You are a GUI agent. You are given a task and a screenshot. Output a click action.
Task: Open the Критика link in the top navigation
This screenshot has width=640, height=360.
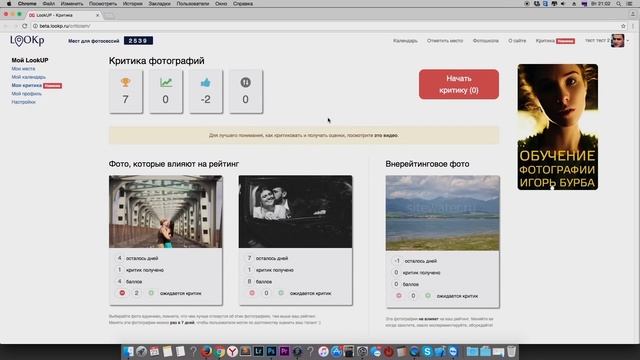coord(545,41)
